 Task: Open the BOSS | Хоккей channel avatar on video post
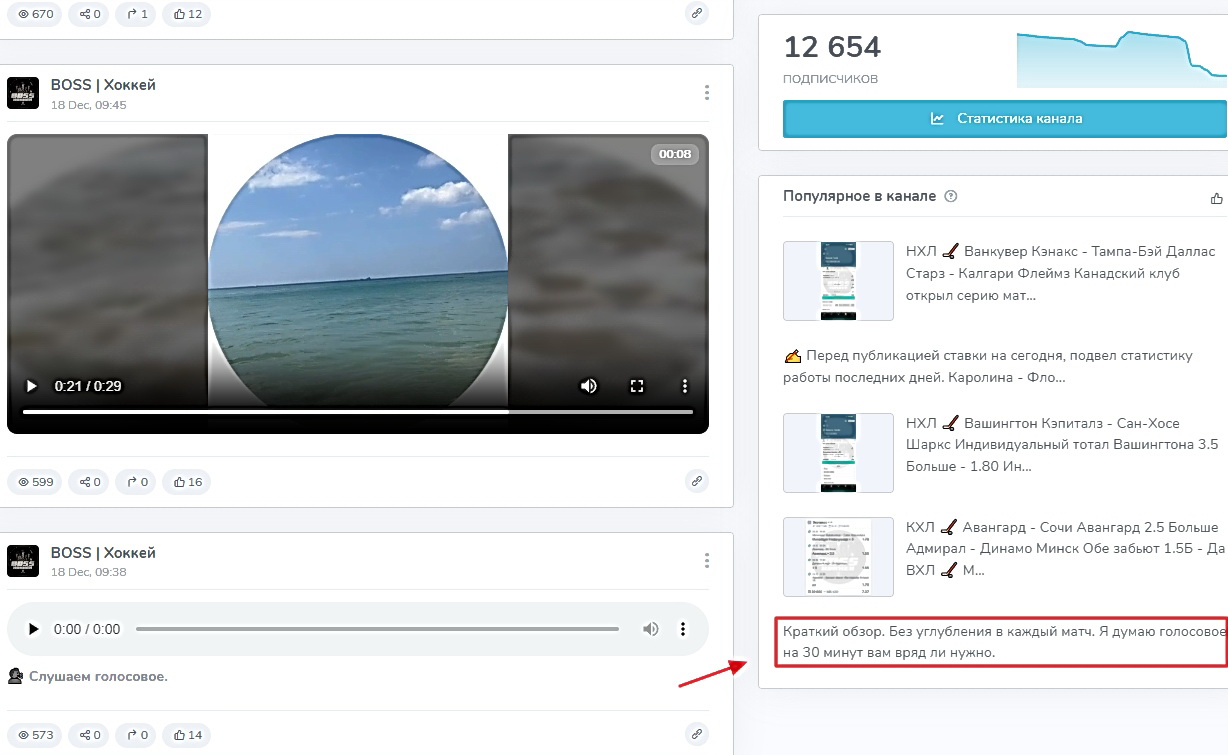[23, 93]
